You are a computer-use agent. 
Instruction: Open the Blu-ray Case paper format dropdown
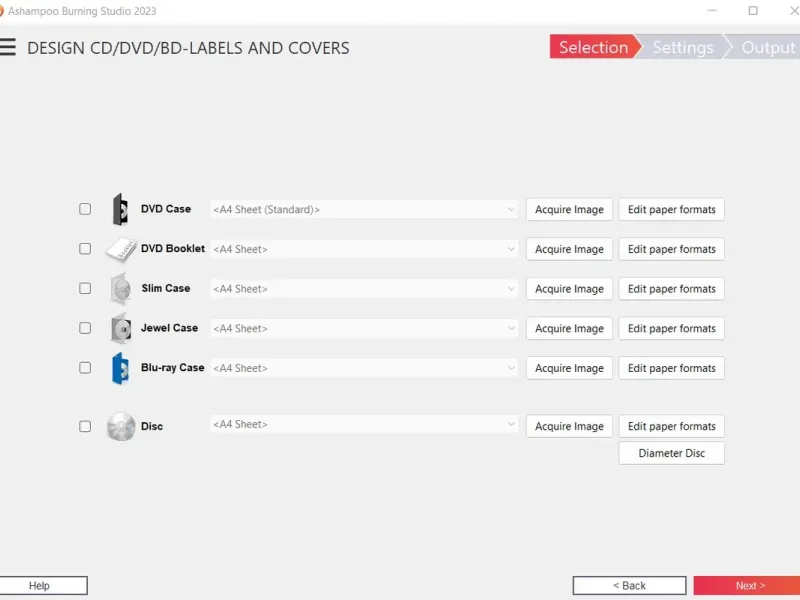(x=364, y=368)
